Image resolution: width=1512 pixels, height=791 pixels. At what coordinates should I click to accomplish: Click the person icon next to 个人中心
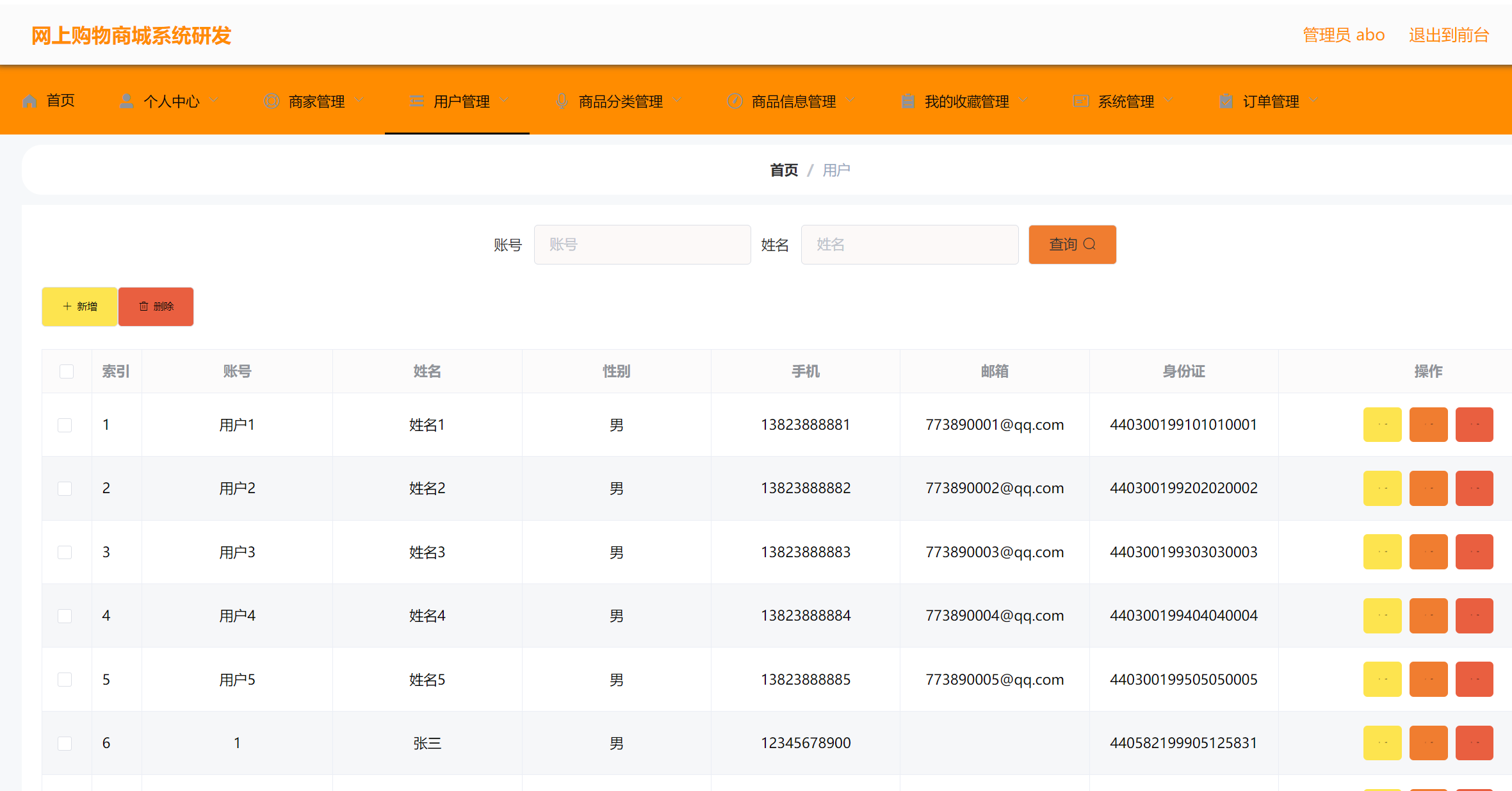[126, 101]
